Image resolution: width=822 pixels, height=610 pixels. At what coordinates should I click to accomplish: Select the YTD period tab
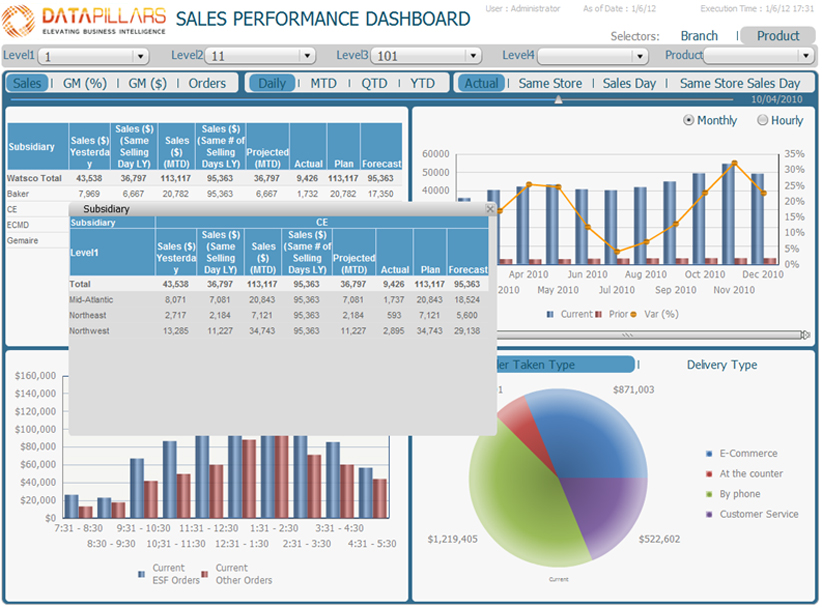[x=422, y=83]
